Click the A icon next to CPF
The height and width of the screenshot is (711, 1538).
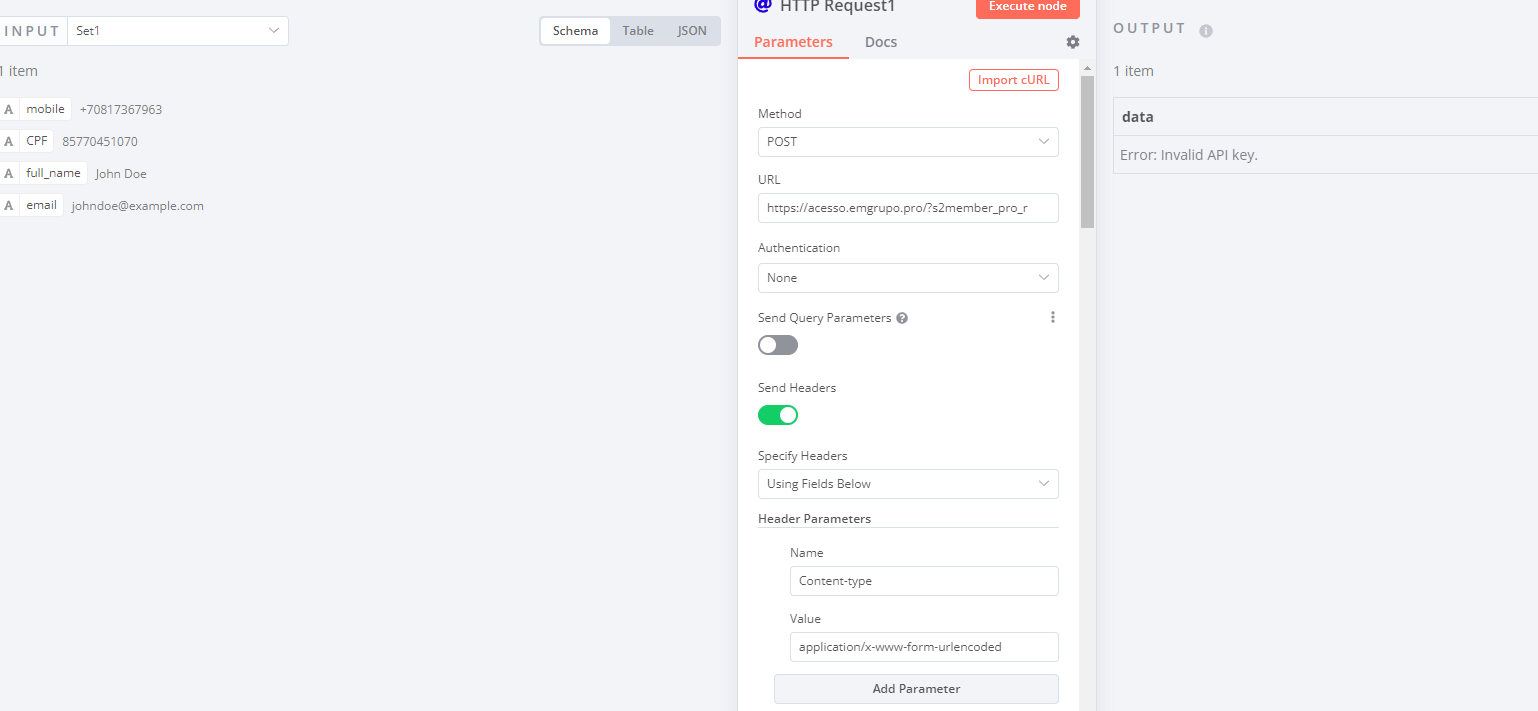pyautogui.click(x=9, y=141)
